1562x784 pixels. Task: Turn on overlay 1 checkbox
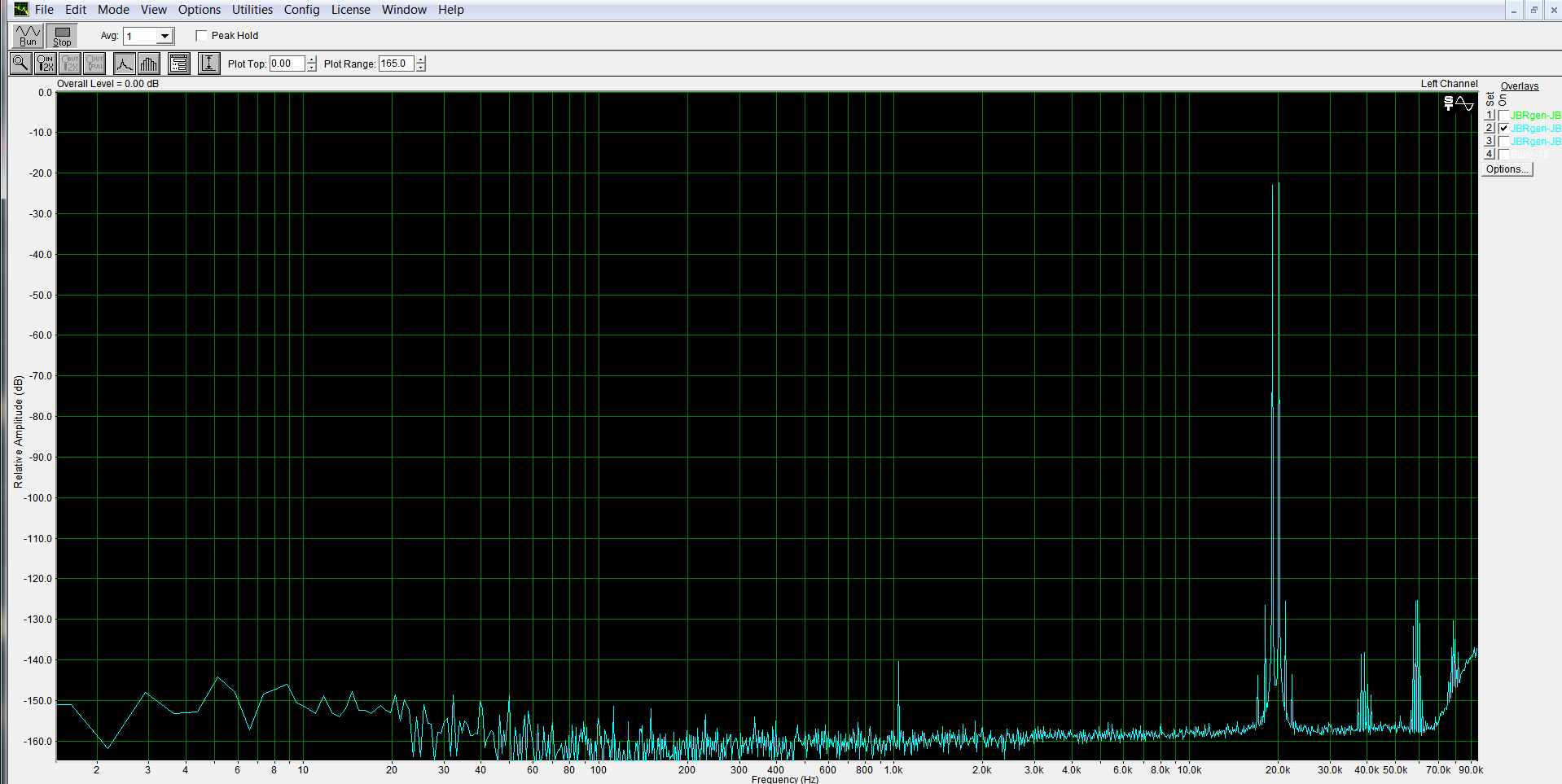pos(1503,116)
